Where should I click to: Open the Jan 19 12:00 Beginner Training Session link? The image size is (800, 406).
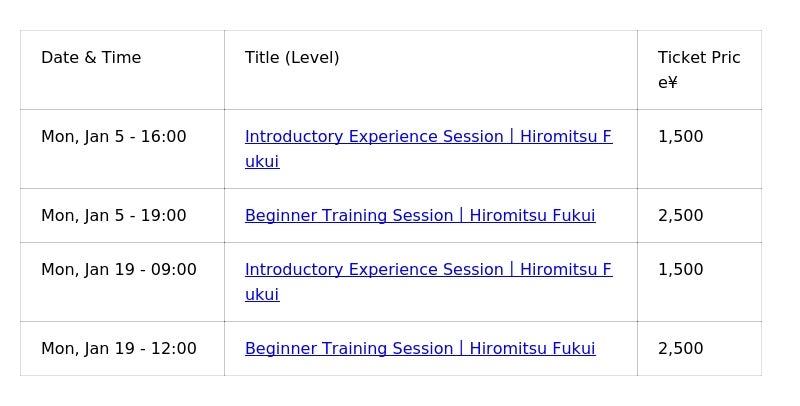[420, 349]
